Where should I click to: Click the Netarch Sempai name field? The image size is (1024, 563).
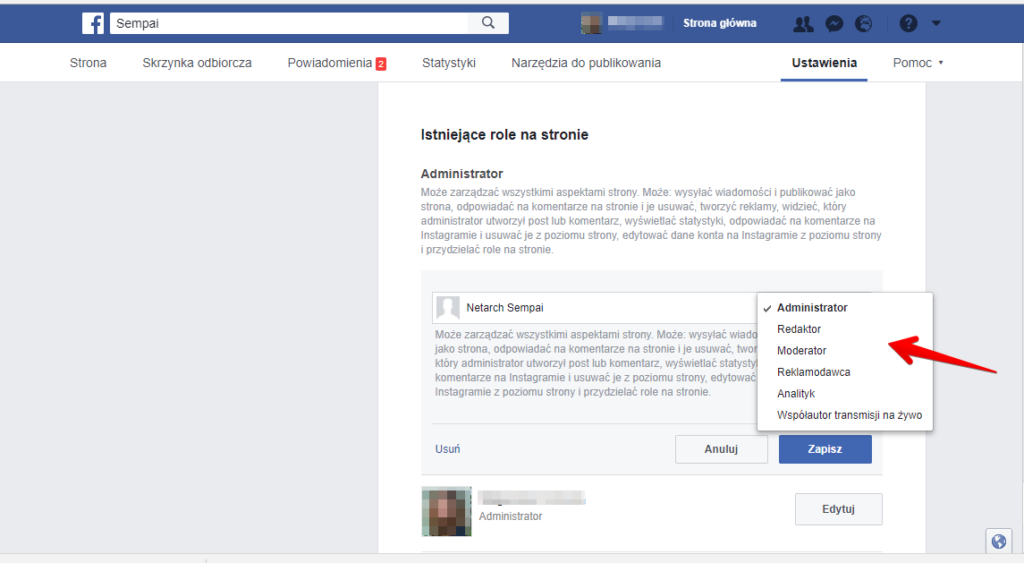click(594, 308)
